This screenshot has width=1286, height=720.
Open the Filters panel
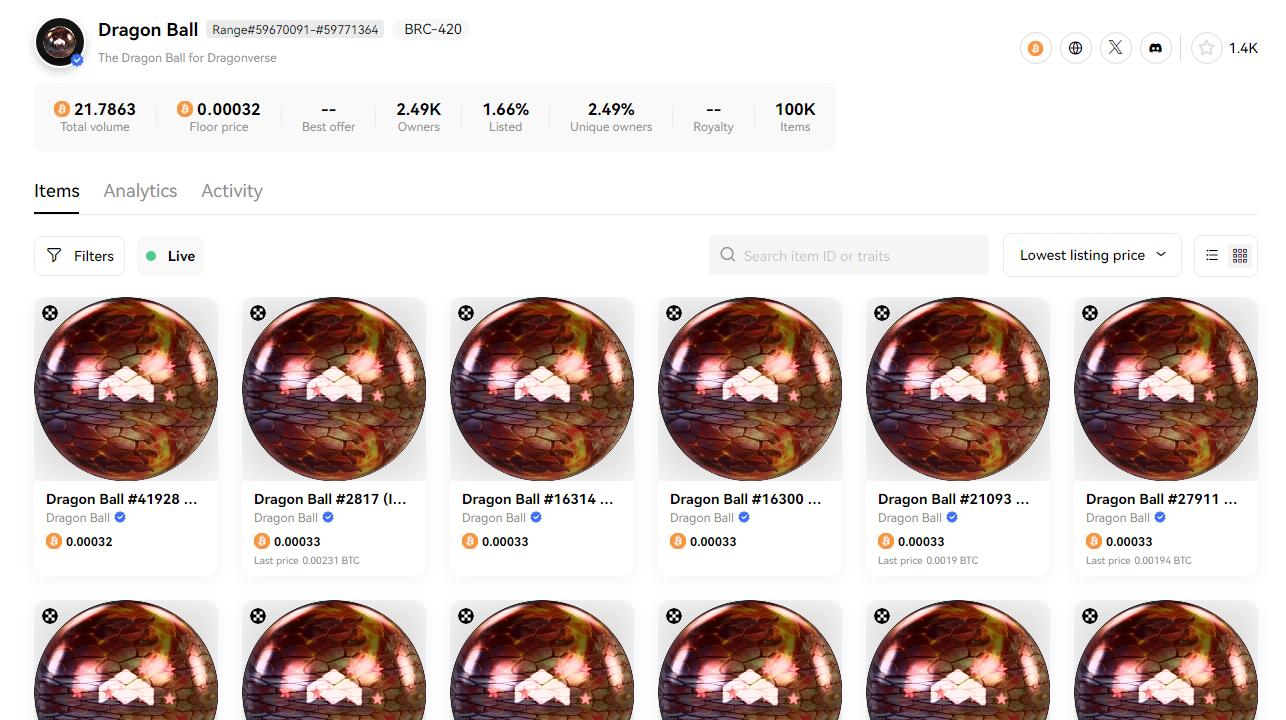click(80, 256)
